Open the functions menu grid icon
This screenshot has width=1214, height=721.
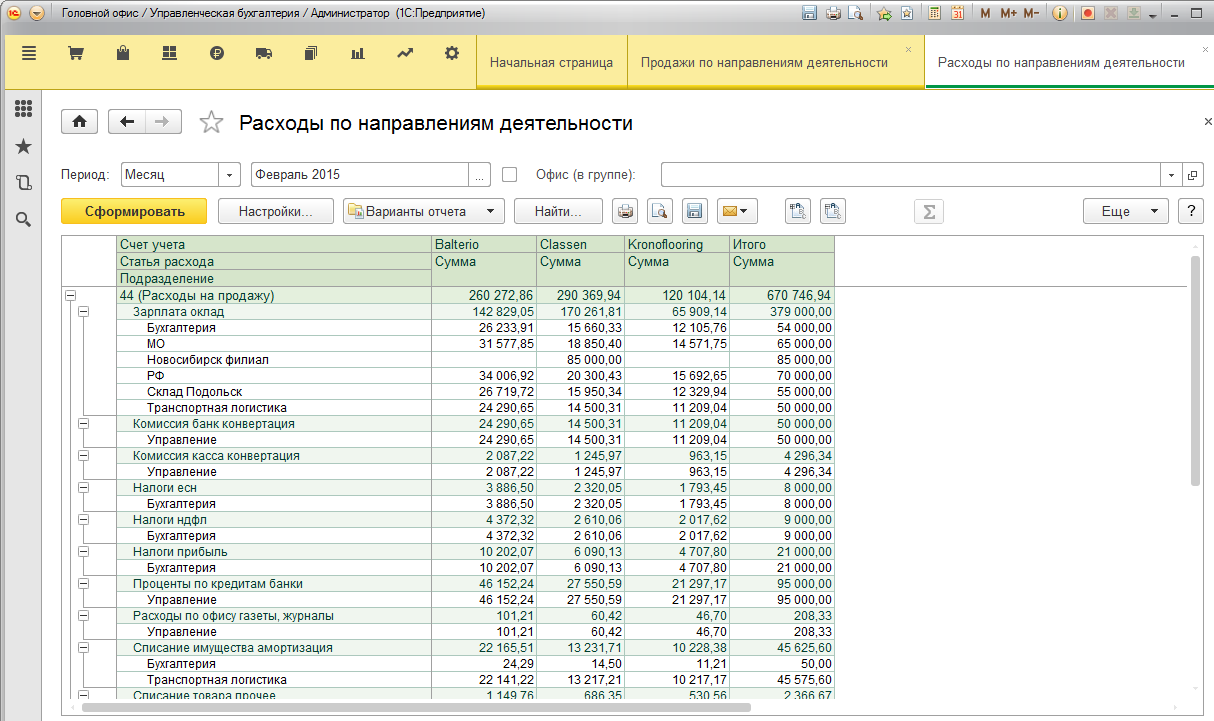23,109
